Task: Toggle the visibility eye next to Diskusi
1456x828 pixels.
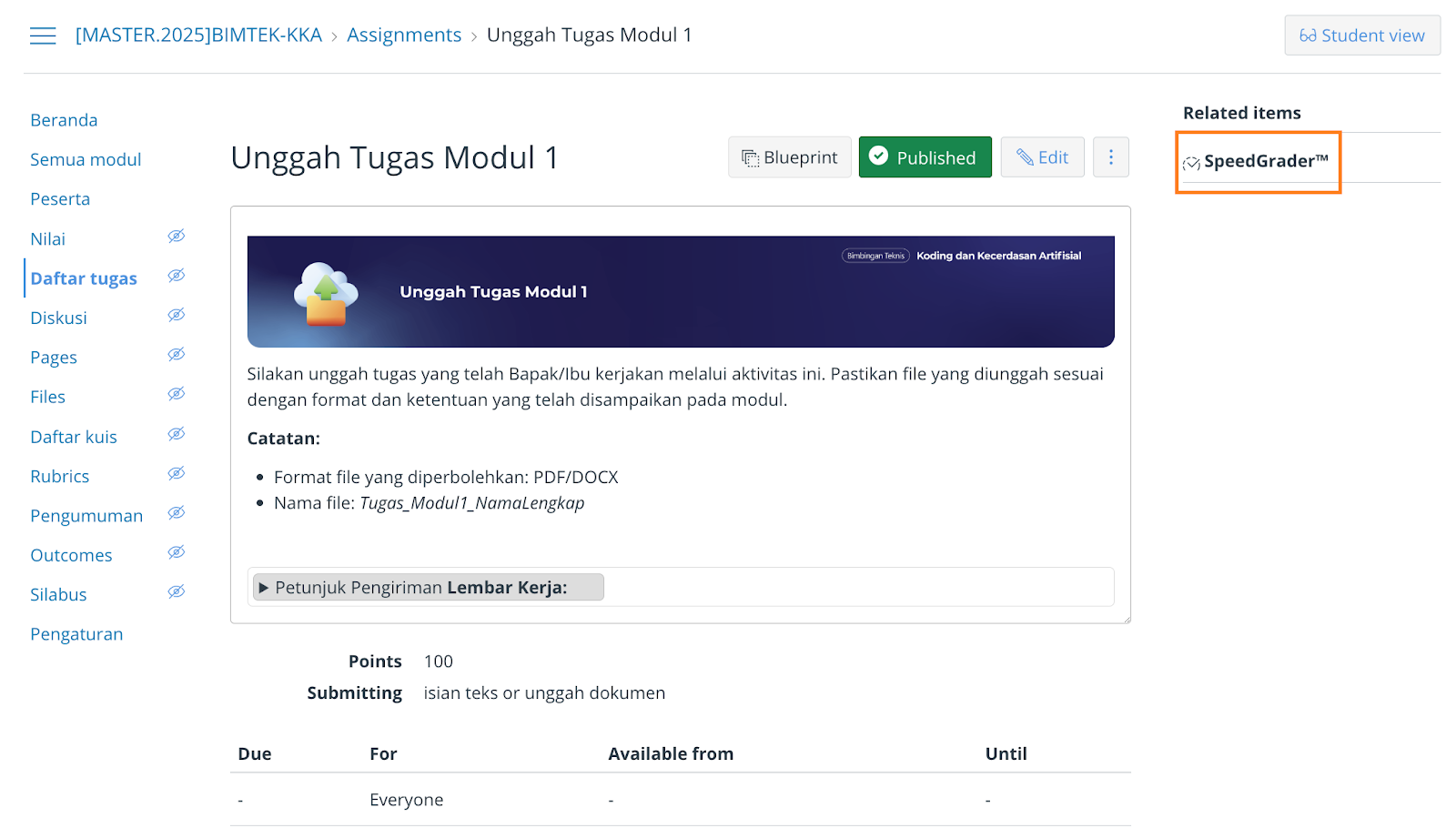Action: [x=176, y=315]
